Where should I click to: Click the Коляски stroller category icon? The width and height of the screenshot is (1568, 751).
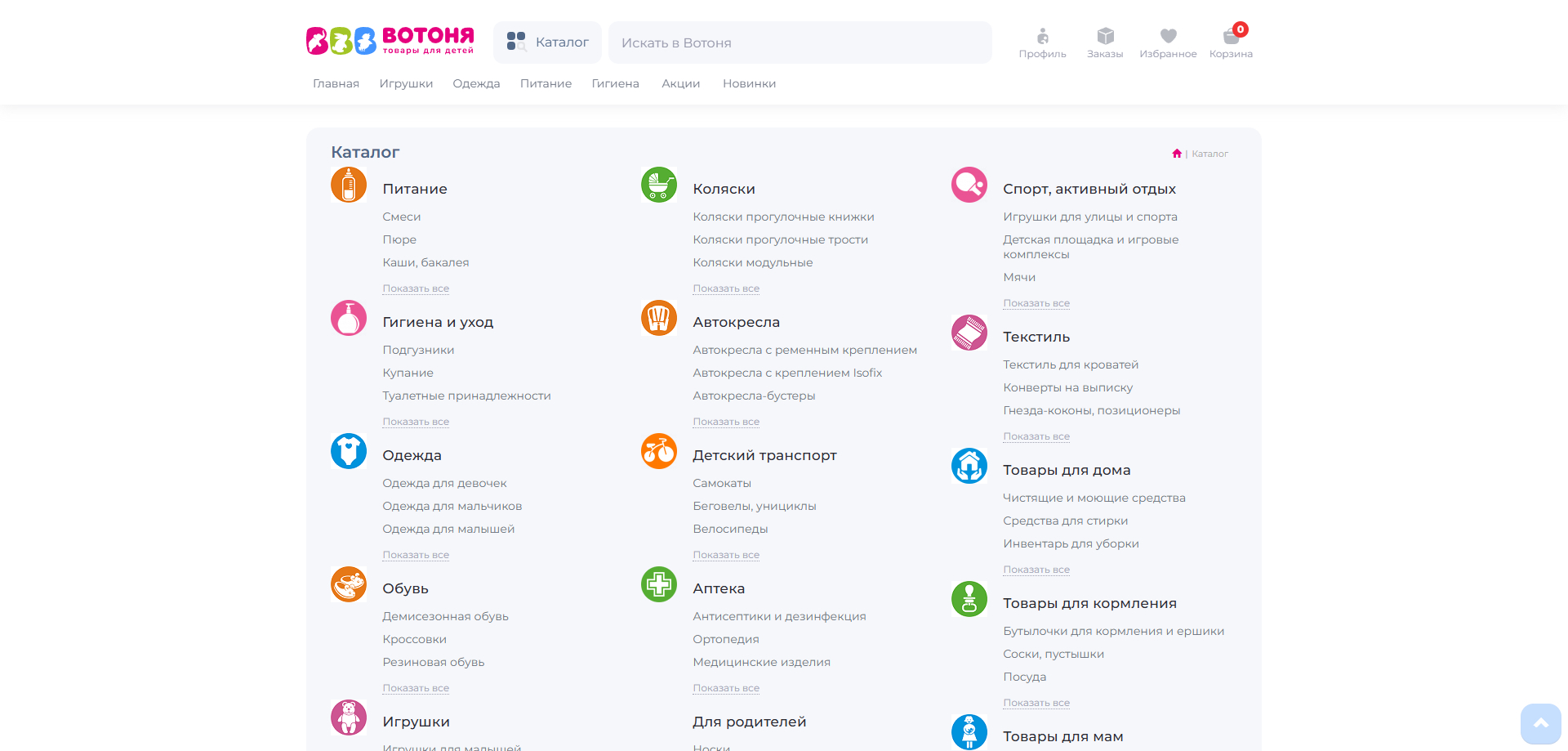click(x=659, y=185)
